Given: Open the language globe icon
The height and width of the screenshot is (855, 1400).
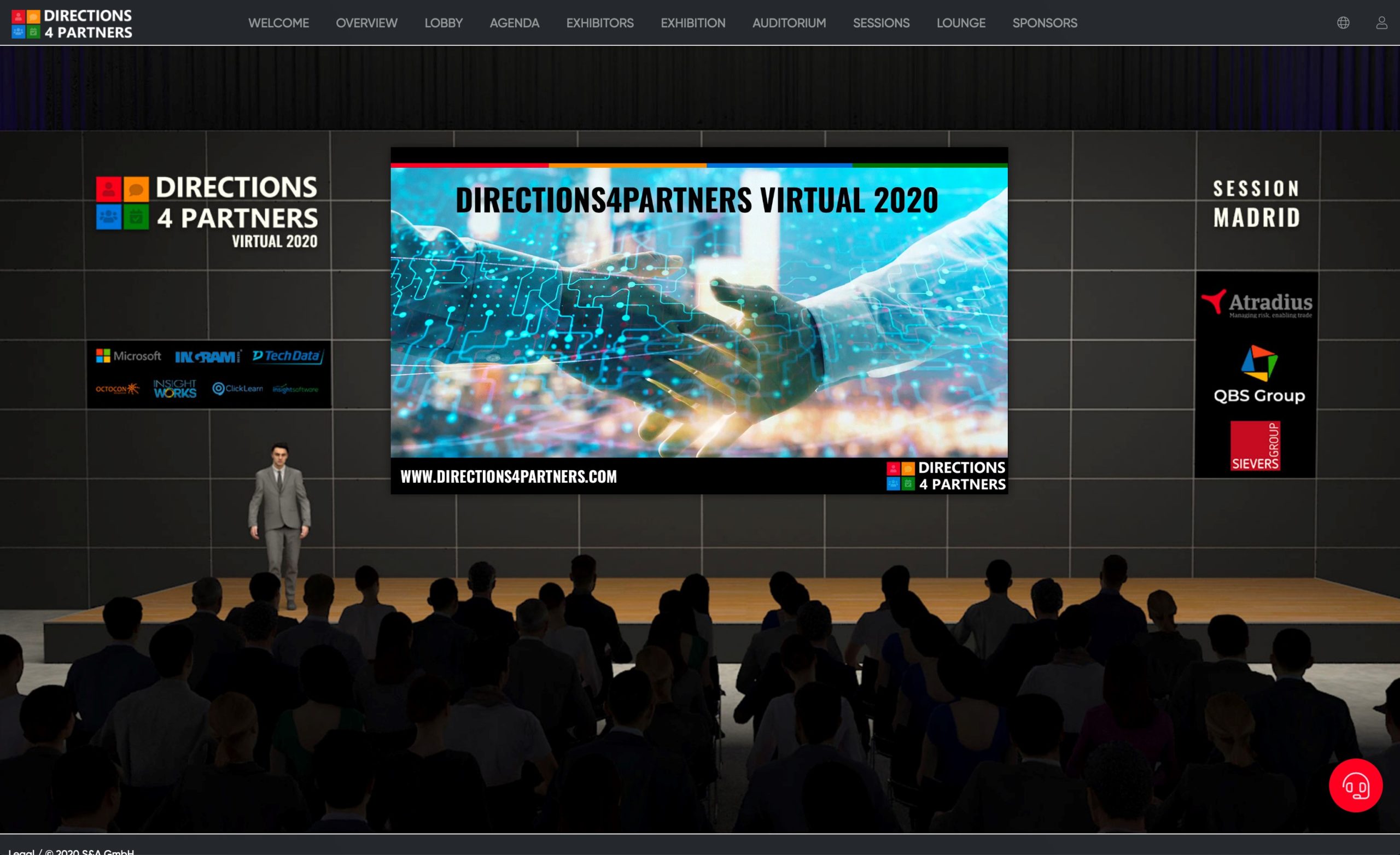Looking at the screenshot, I should point(1343,23).
